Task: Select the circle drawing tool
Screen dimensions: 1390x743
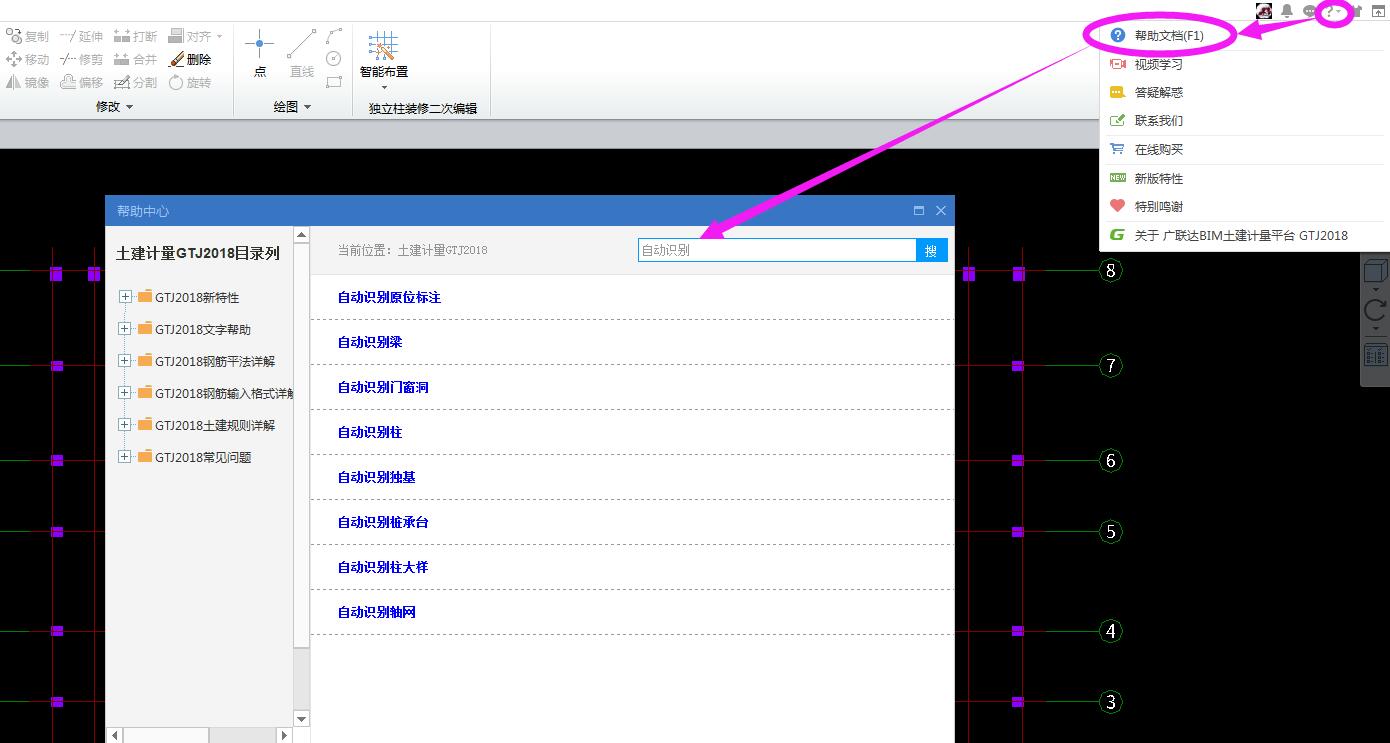Action: point(334,59)
